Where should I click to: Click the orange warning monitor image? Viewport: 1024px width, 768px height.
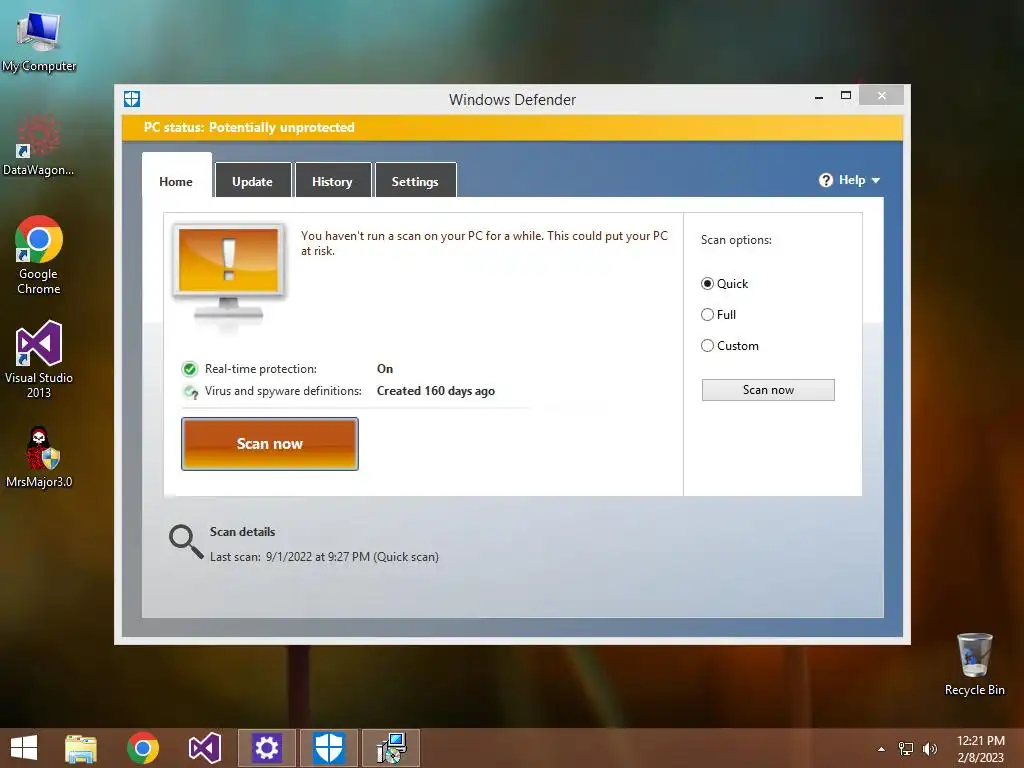[229, 278]
